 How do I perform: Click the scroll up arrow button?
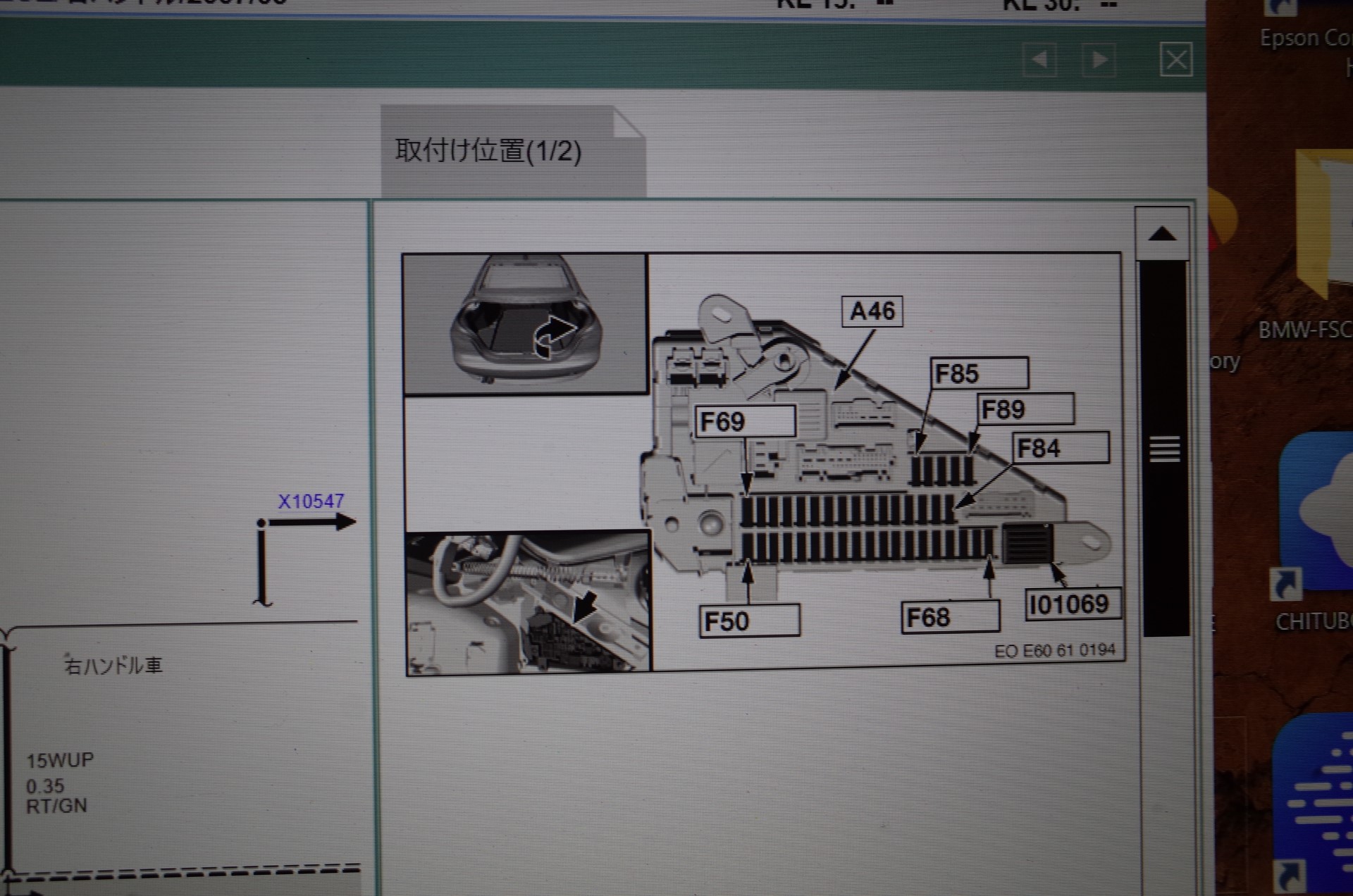[x=1161, y=234]
